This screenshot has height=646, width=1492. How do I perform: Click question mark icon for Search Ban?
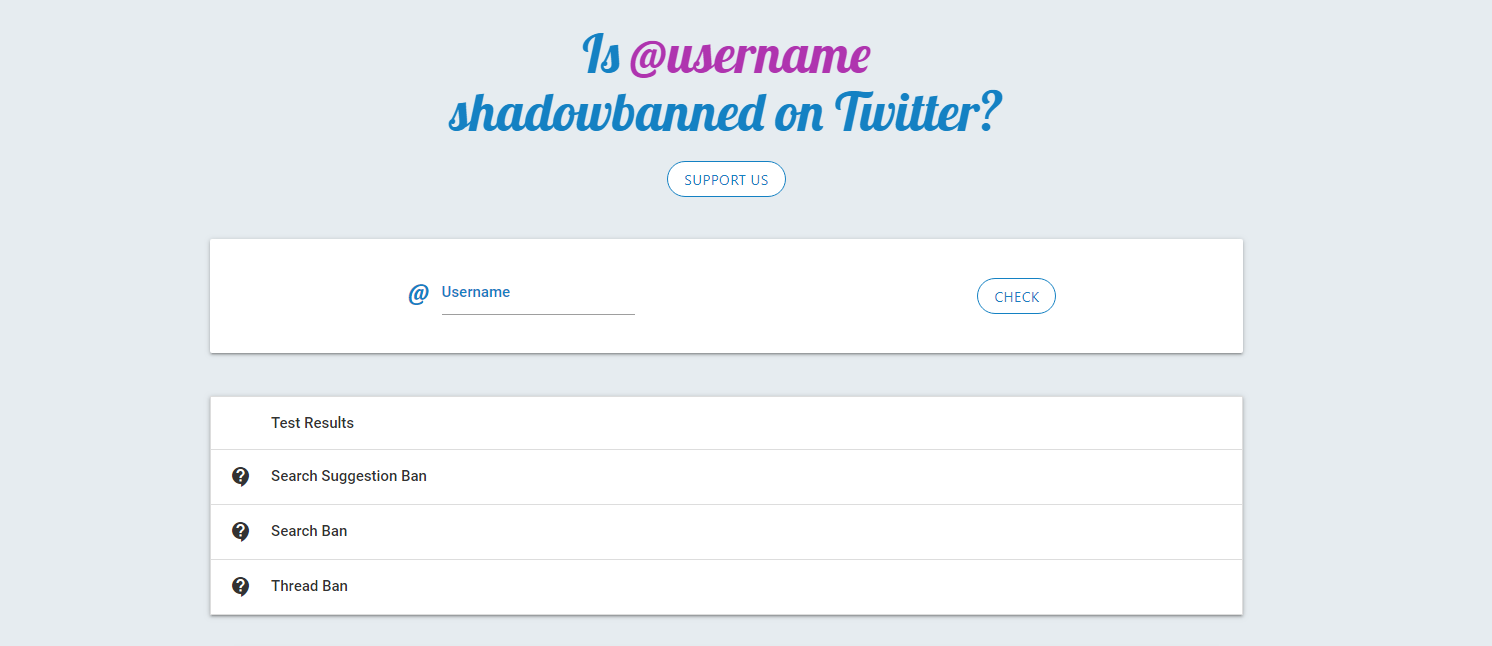pyautogui.click(x=240, y=531)
